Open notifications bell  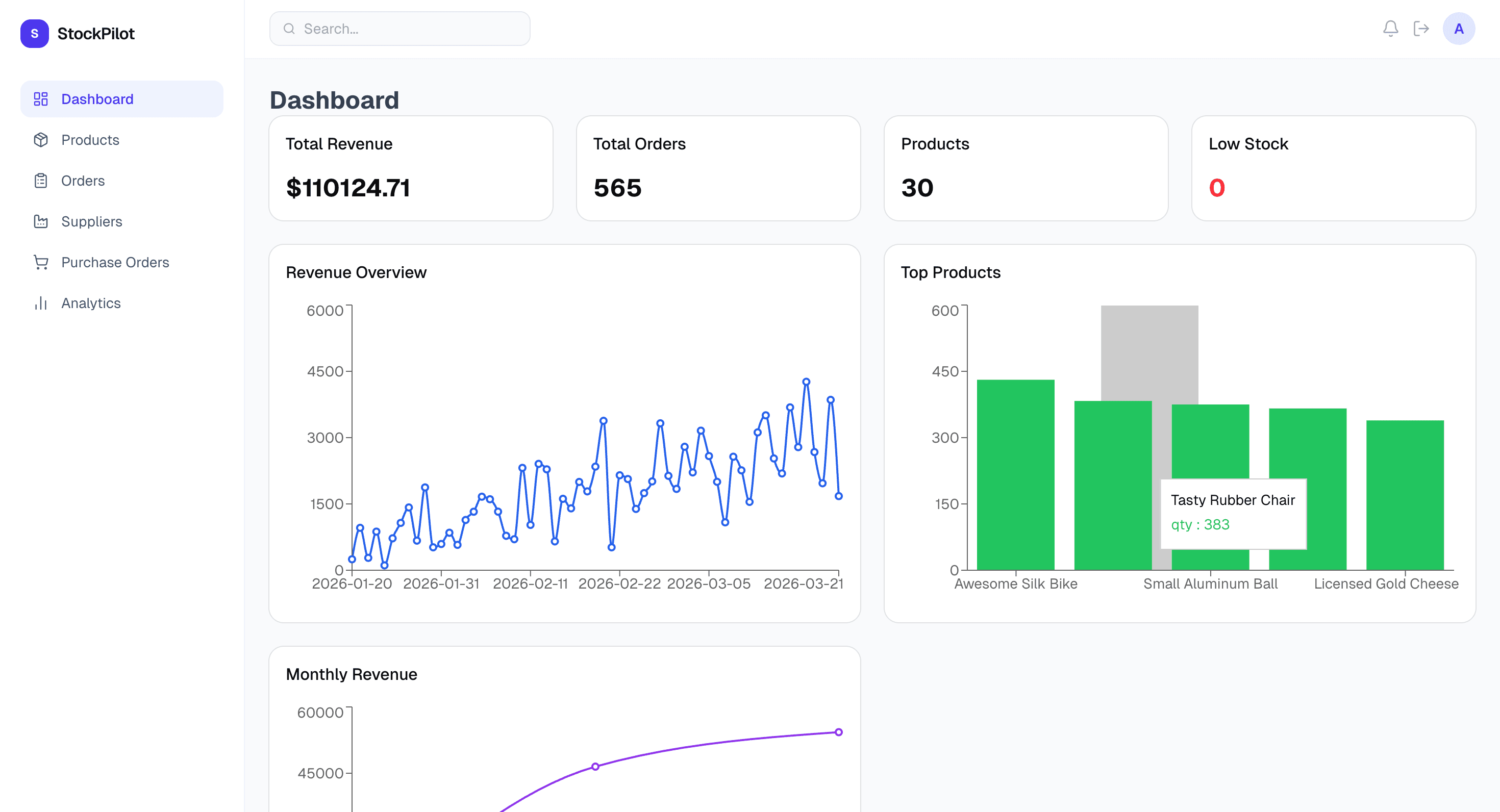pyautogui.click(x=1390, y=29)
